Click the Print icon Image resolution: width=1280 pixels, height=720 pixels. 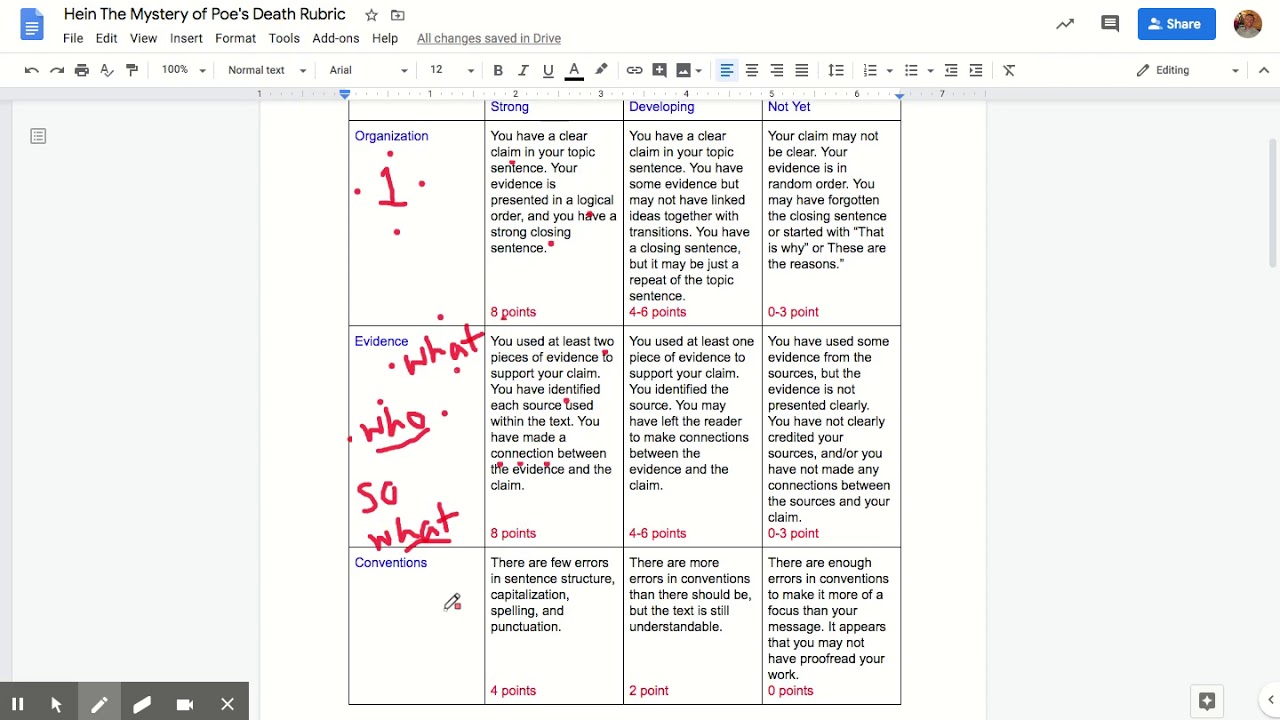pyautogui.click(x=82, y=70)
